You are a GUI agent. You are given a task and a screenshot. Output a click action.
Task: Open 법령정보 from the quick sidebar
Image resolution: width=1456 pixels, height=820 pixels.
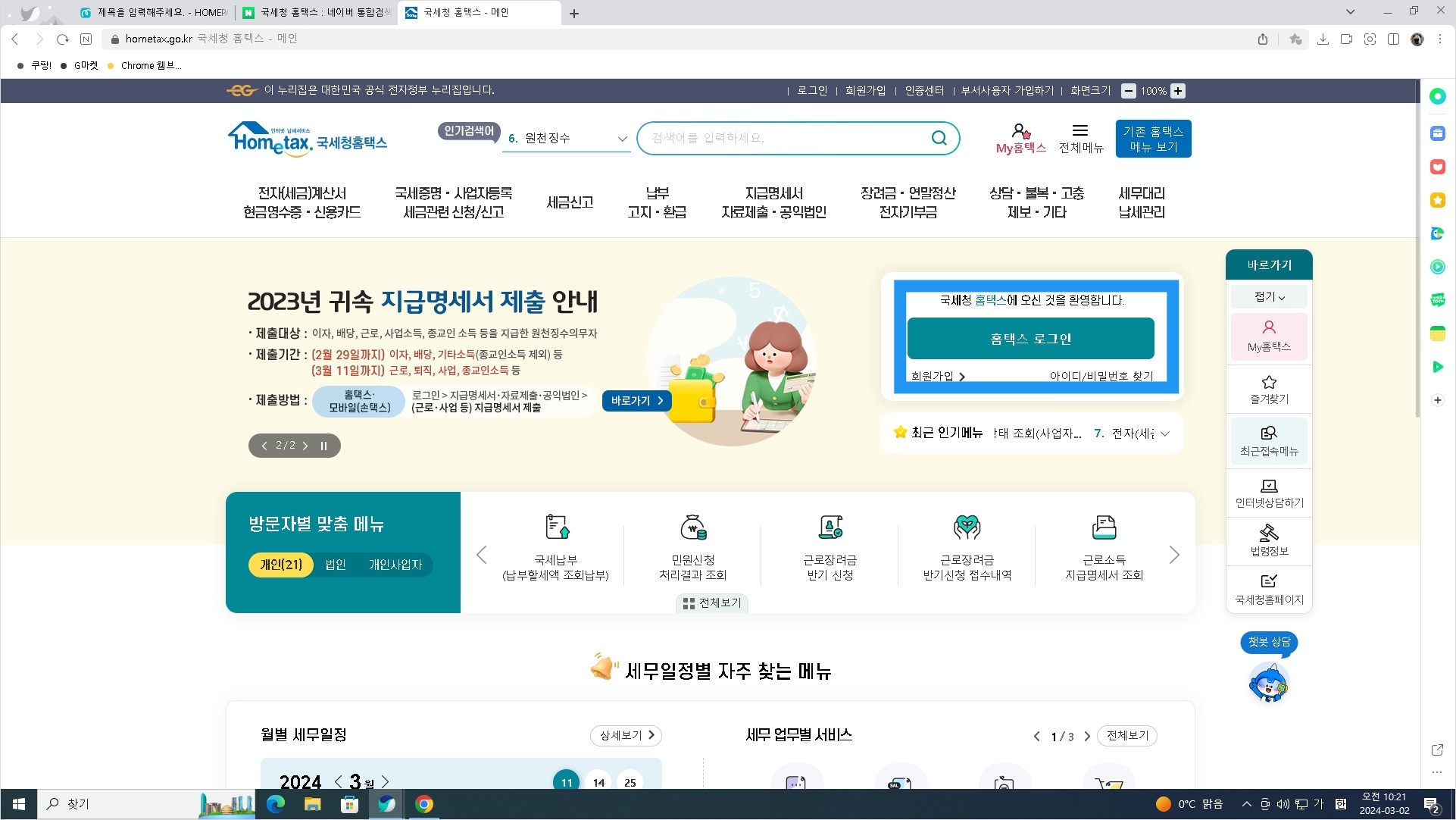click(x=1268, y=541)
